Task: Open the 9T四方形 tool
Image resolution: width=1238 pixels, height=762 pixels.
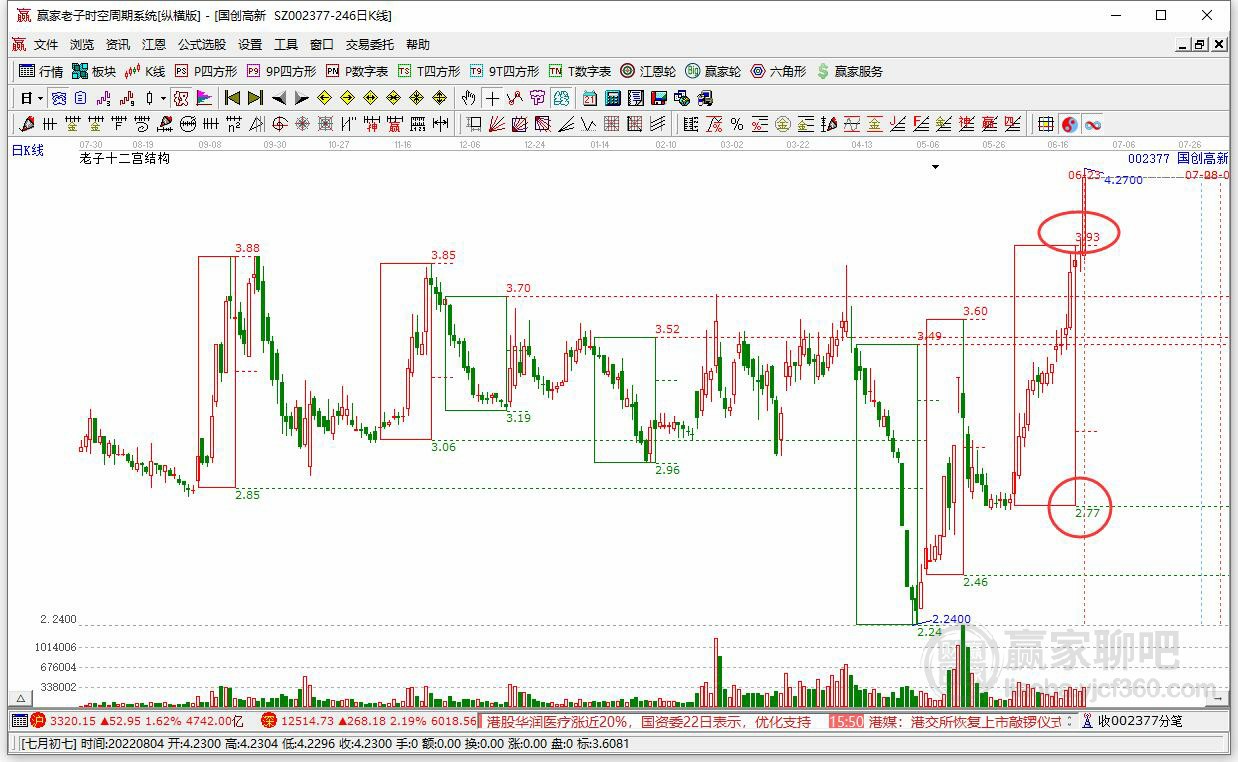Action: (x=504, y=71)
